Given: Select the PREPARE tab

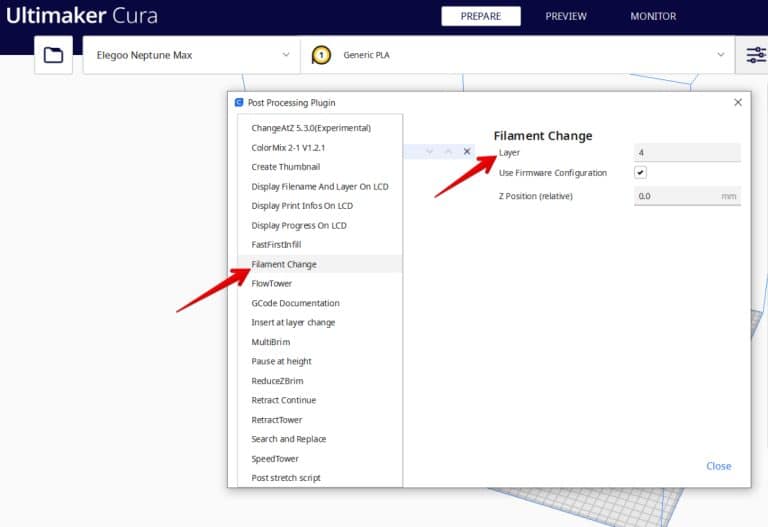Looking at the screenshot, I should point(481,16).
